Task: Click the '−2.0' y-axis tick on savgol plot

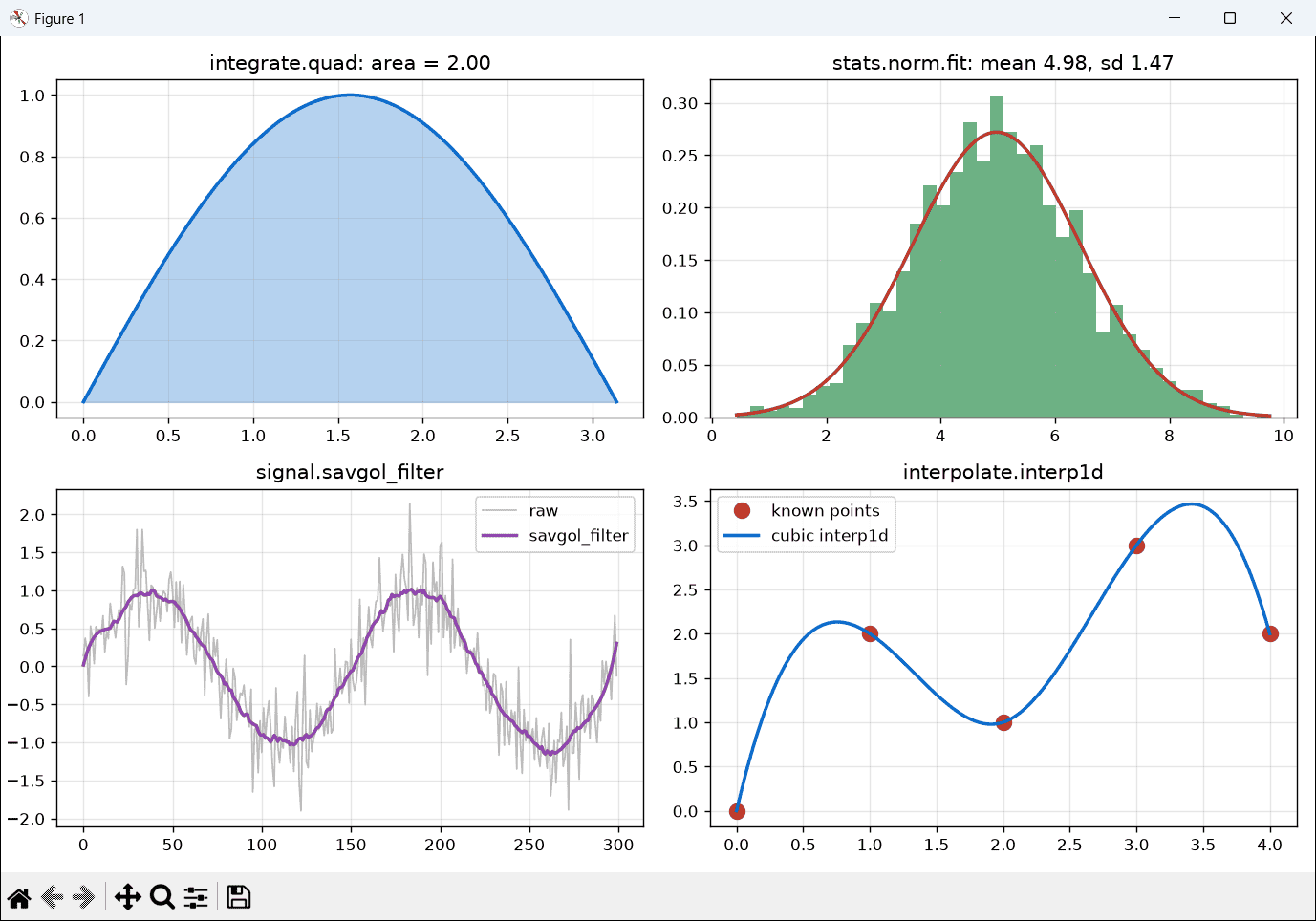Action: pos(26,819)
